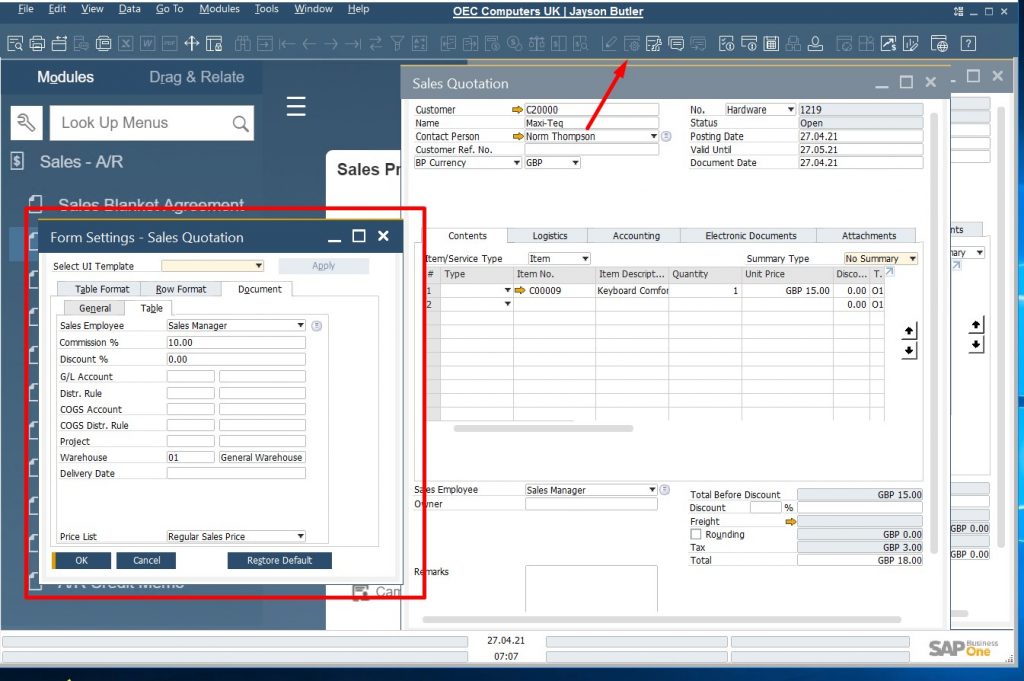Export the document to Microsoft Excel
Screen dimensions: 1024x681
pyautogui.click(x=126, y=44)
